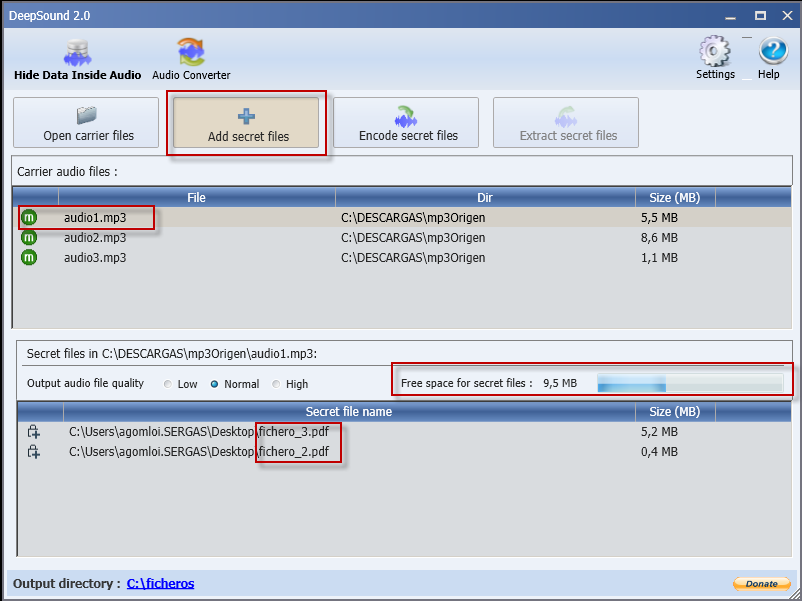802x601 pixels.
Task: Click the lock icon of fichero_3.pdf
Action: [x=34, y=432]
